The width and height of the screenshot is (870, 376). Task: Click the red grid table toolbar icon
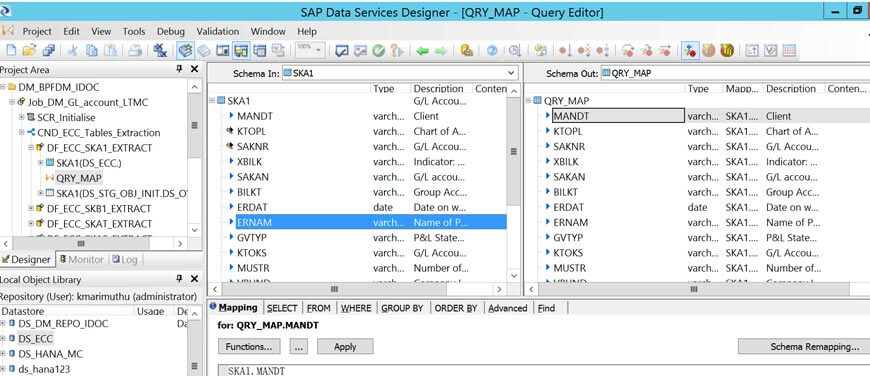[789, 50]
